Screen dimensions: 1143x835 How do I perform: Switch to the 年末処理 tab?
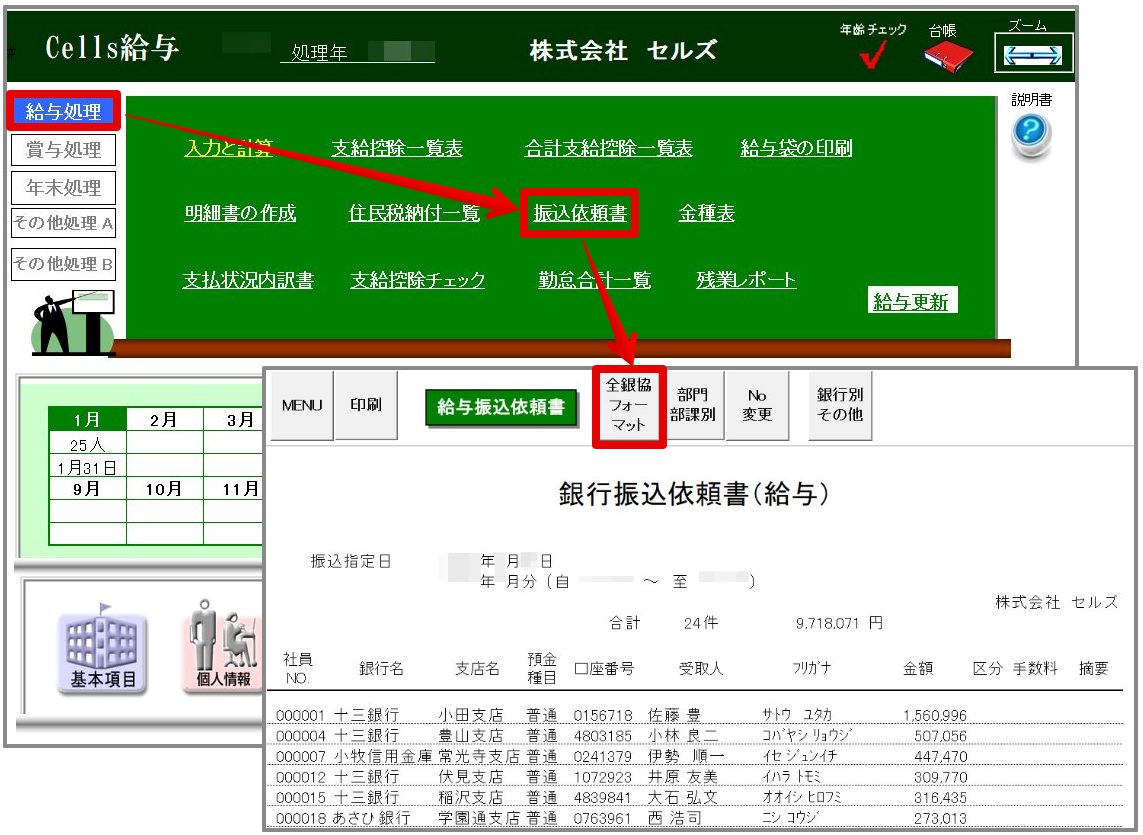click(64, 188)
